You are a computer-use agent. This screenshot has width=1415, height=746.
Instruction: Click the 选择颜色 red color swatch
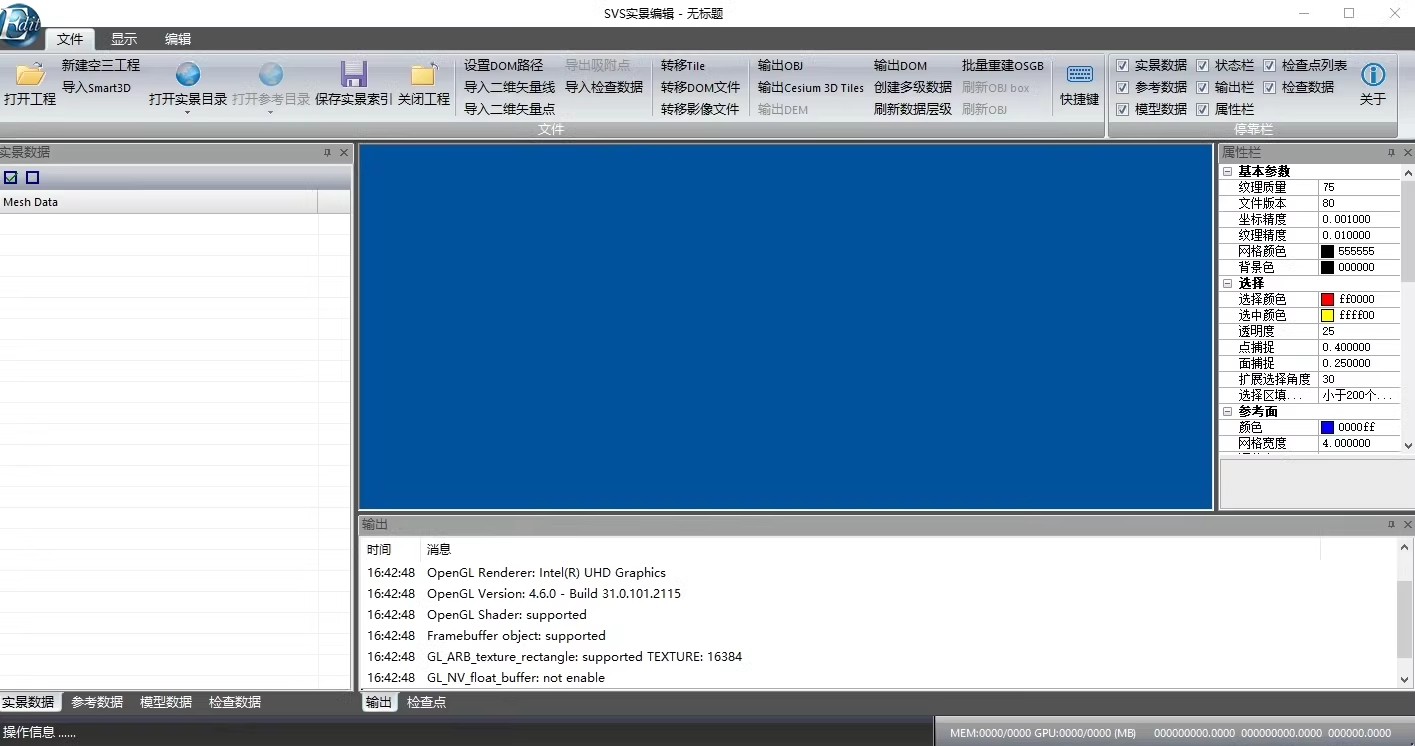[1327, 299]
